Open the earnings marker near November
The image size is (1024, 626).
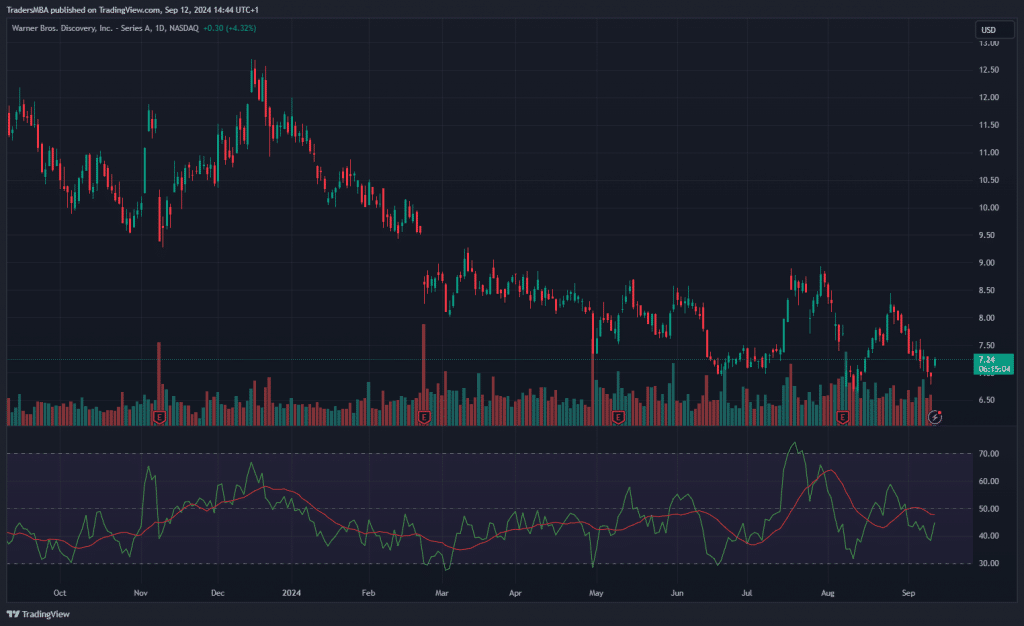pos(159,416)
